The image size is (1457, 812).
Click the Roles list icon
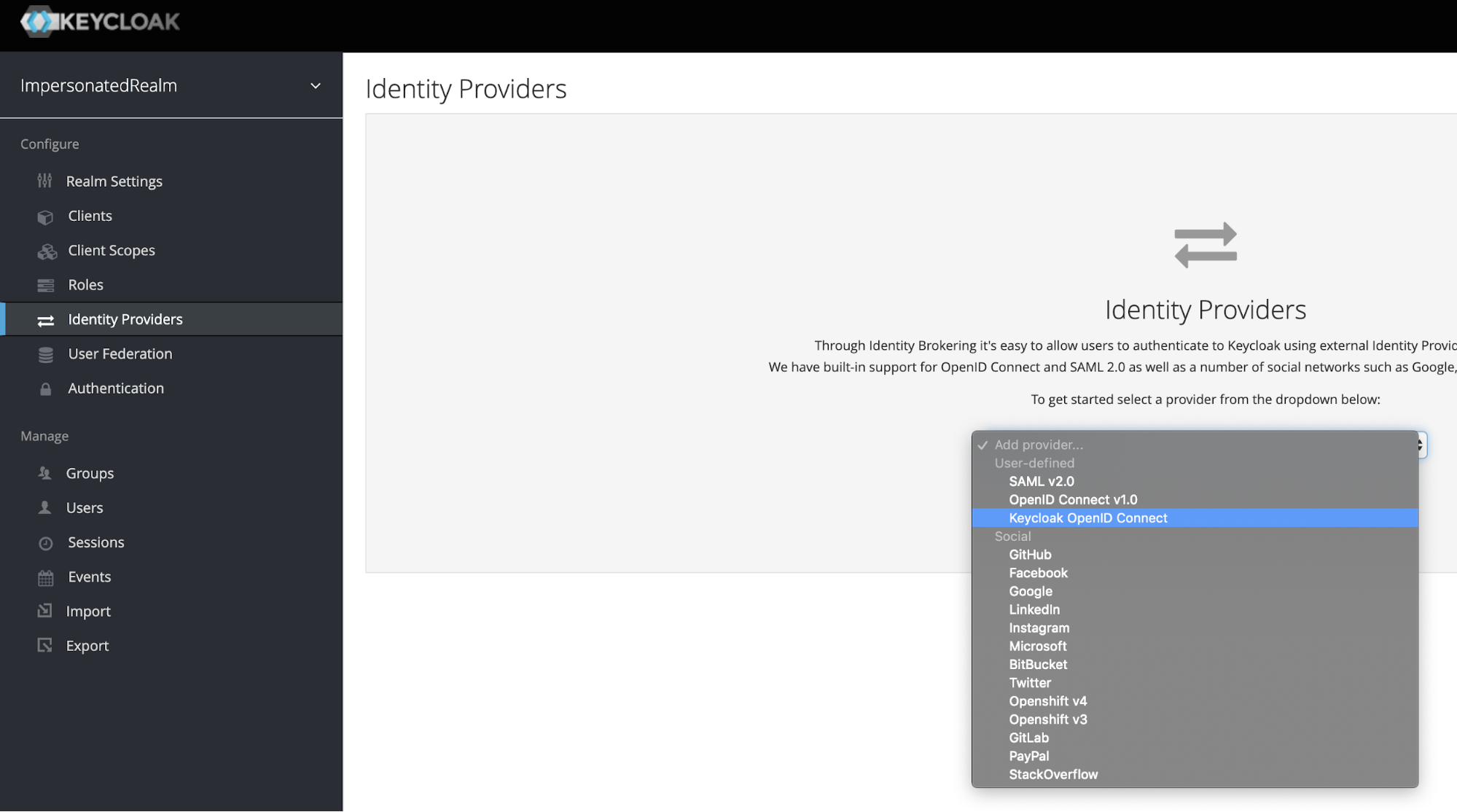tap(45, 286)
